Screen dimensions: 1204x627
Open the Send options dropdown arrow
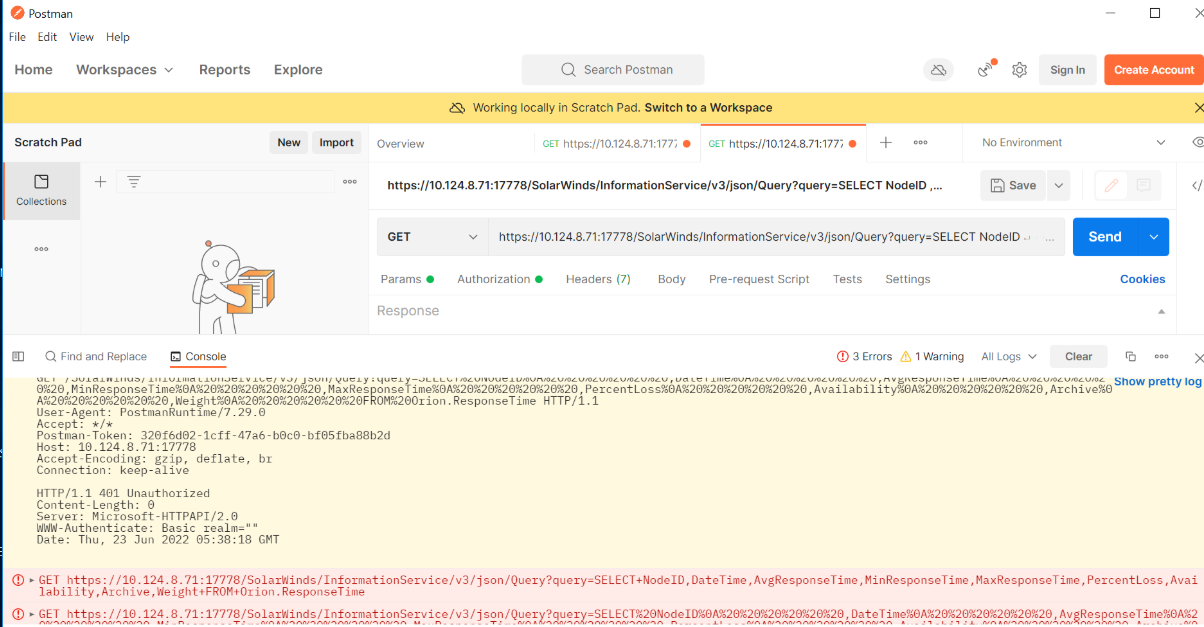[x=1153, y=237]
